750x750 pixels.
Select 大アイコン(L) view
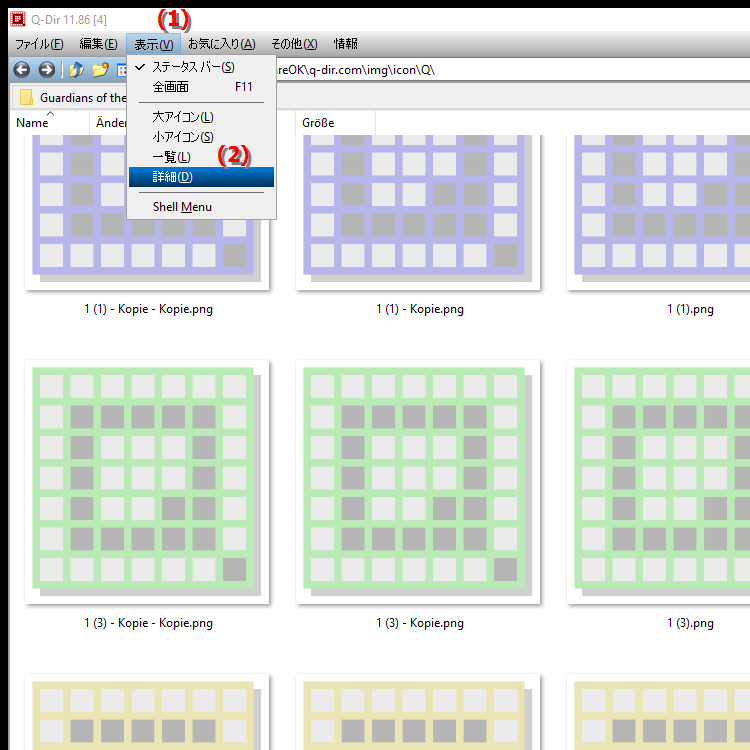(201, 117)
